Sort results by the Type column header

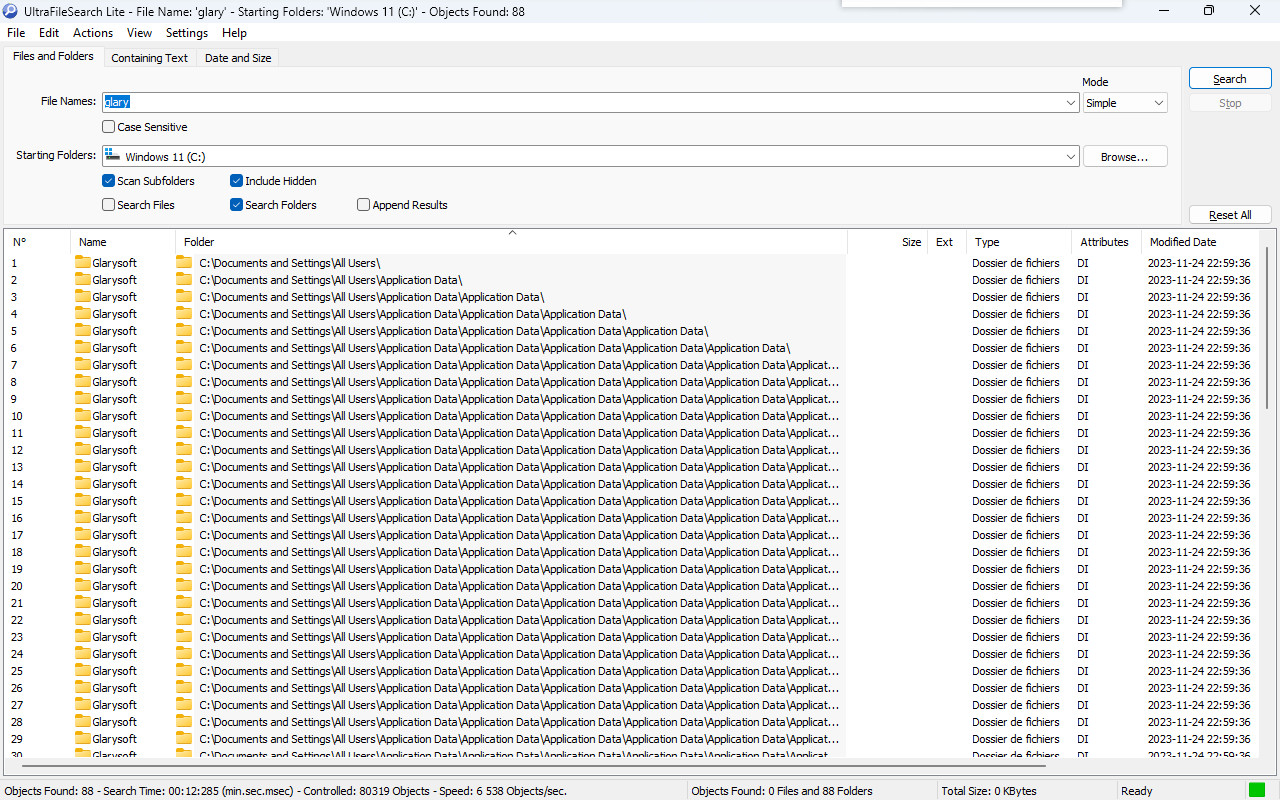[x=1019, y=242]
